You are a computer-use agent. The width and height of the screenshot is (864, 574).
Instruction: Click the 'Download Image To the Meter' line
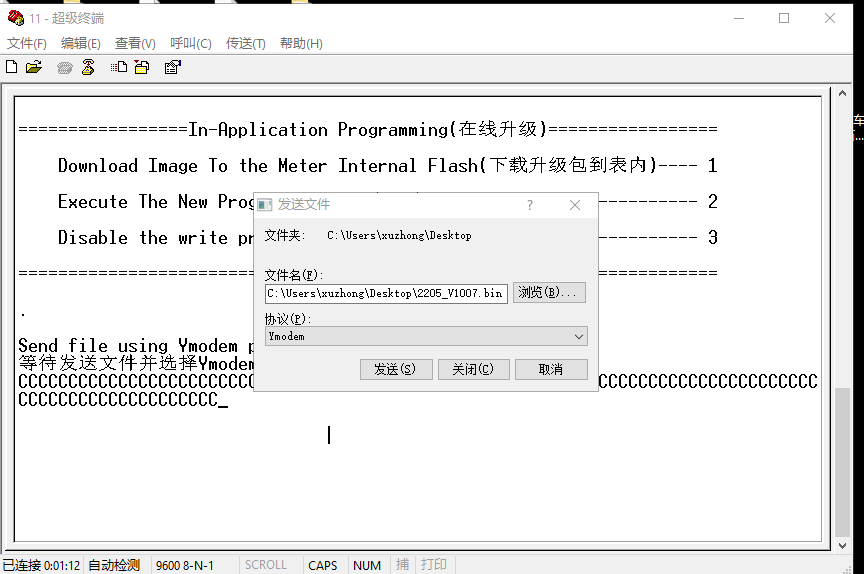pyautogui.click(x=387, y=165)
